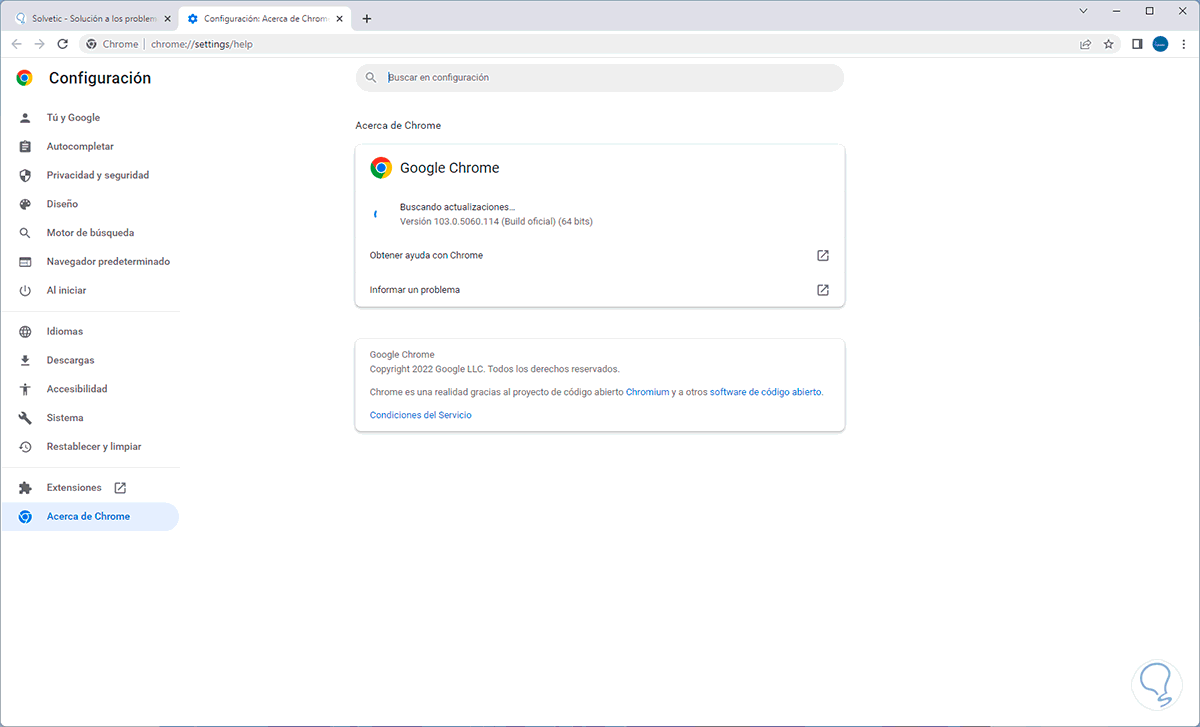1200x727 pixels.
Task: Open Condiciones del Servicio link
Action: (x=420, y=415)
